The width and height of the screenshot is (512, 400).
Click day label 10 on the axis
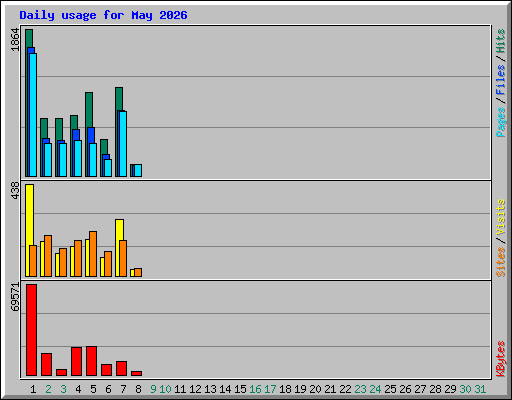coord(165,389)
